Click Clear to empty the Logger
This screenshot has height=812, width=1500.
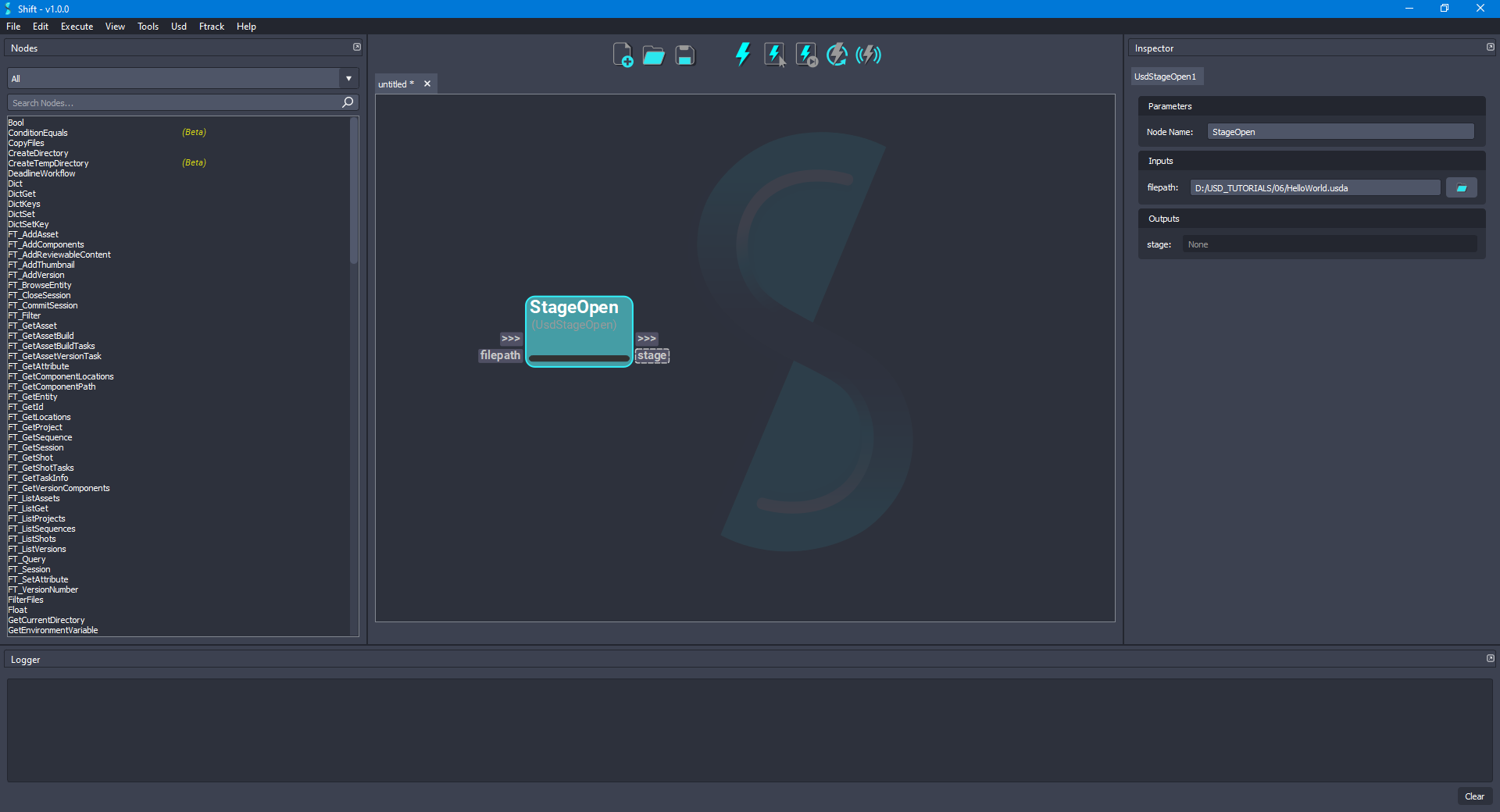[x=1475, y=796]
